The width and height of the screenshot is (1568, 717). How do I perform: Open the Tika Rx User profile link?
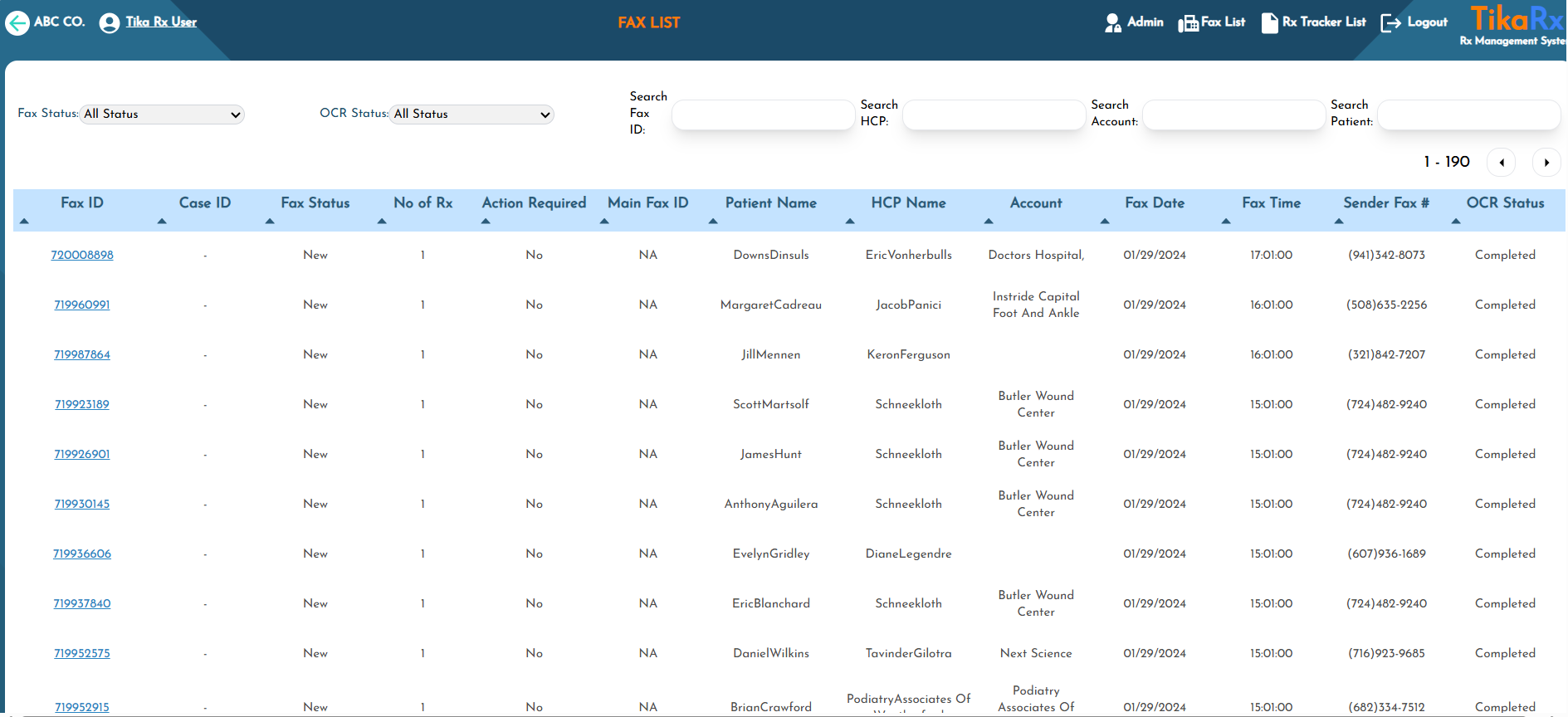[x=161, y=22]
